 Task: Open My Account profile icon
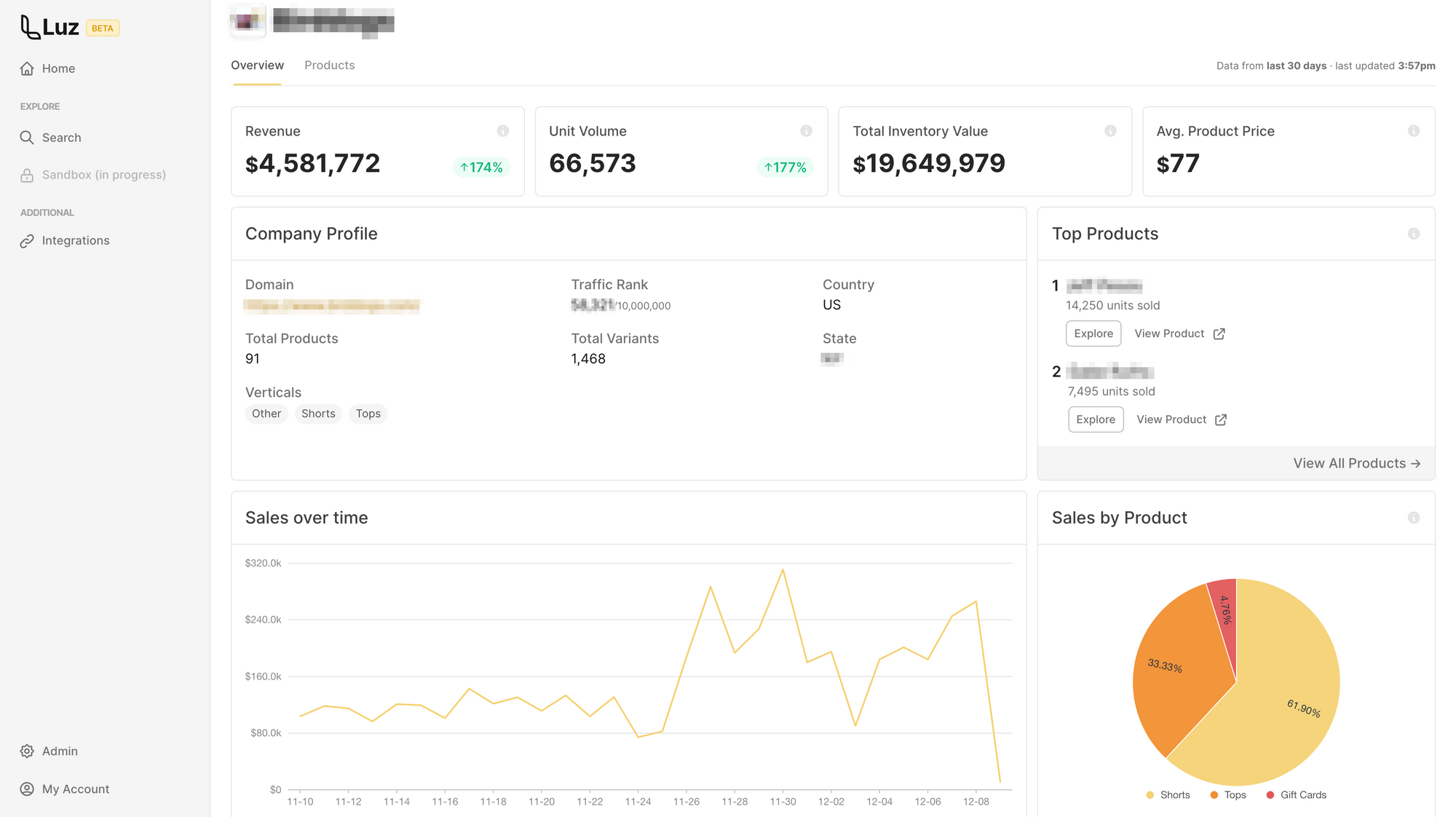[x=27, y=789]
